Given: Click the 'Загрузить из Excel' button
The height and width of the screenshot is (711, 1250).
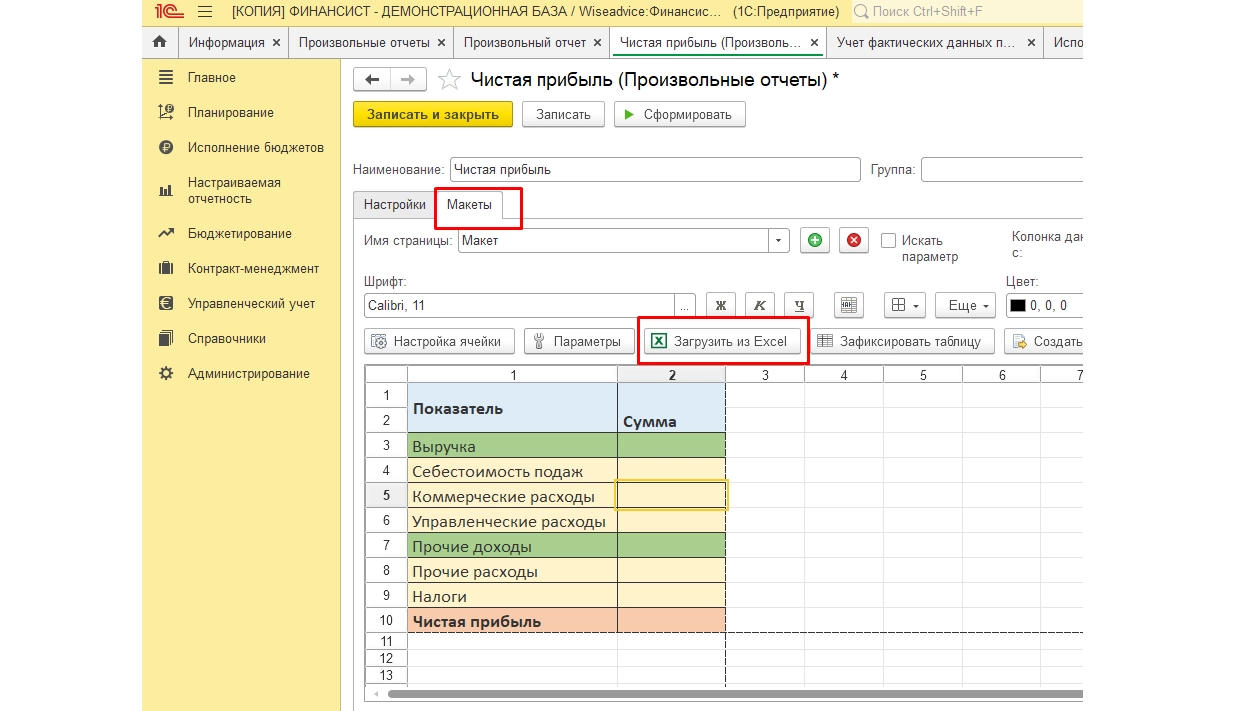Looking at the screenshot, I should [722, 341].
